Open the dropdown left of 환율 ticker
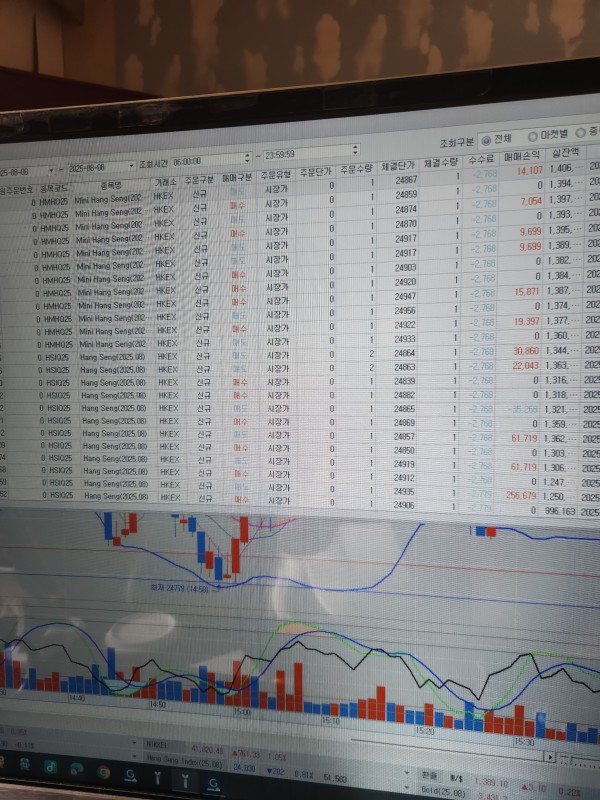Screen dimensions: 600x800 point(407,773)
